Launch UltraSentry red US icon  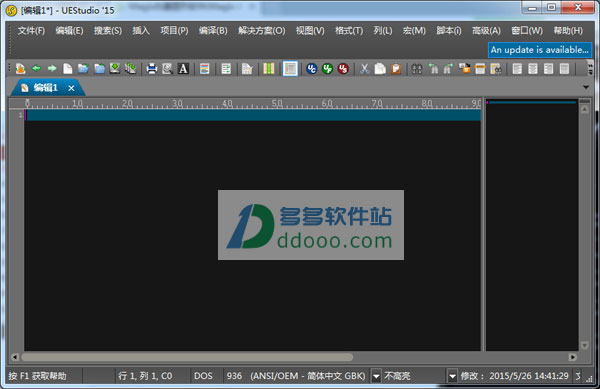(343, 68)
